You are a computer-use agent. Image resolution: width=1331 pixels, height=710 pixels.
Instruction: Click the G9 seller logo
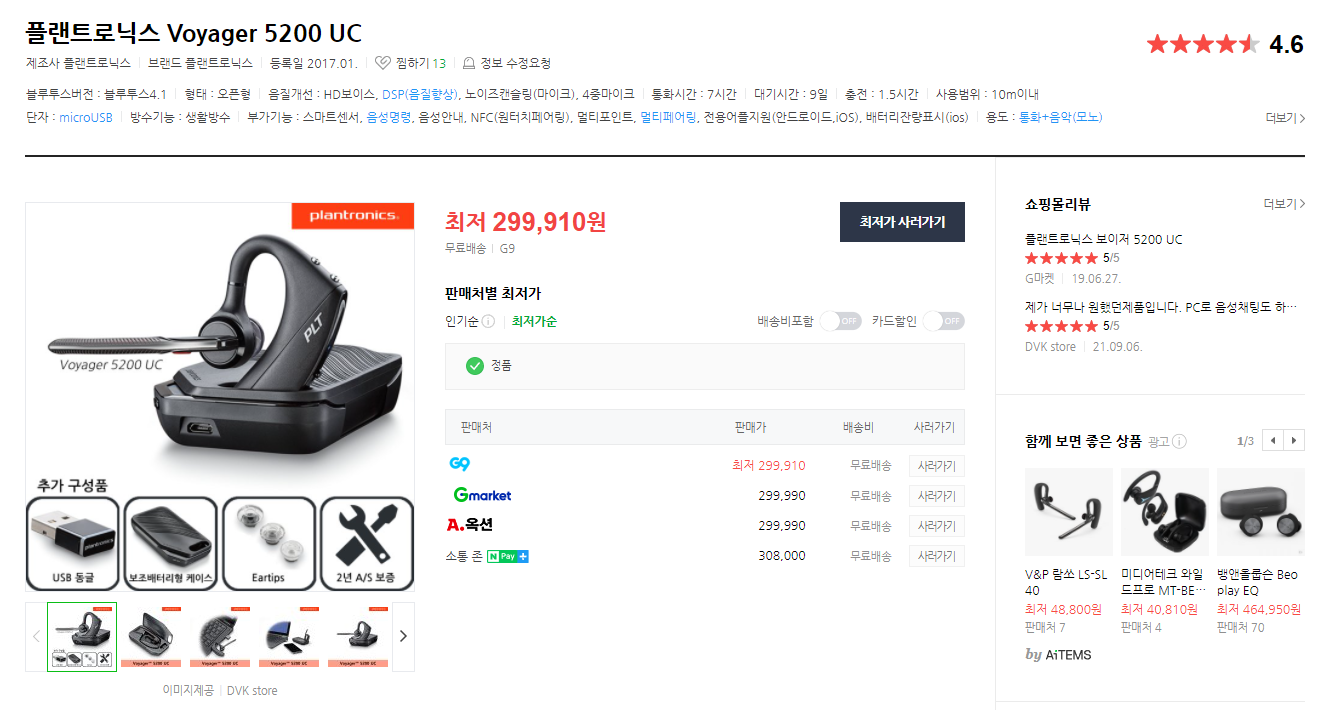click(461, 465)
